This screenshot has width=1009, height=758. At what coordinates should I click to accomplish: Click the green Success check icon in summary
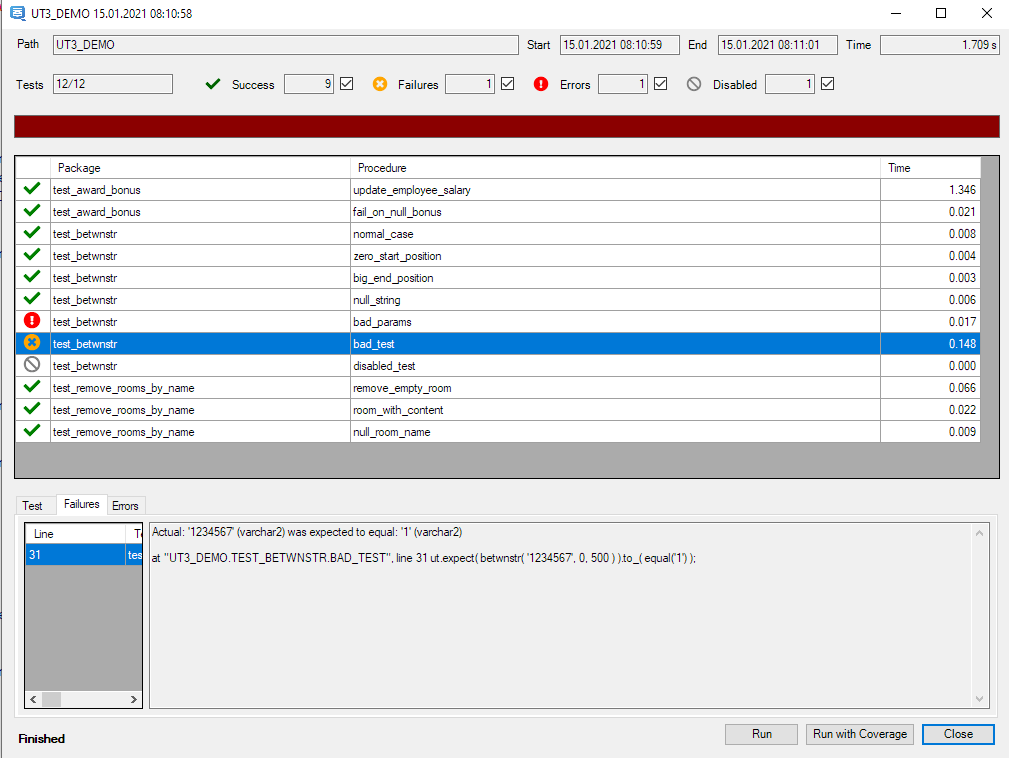[213, 84]
